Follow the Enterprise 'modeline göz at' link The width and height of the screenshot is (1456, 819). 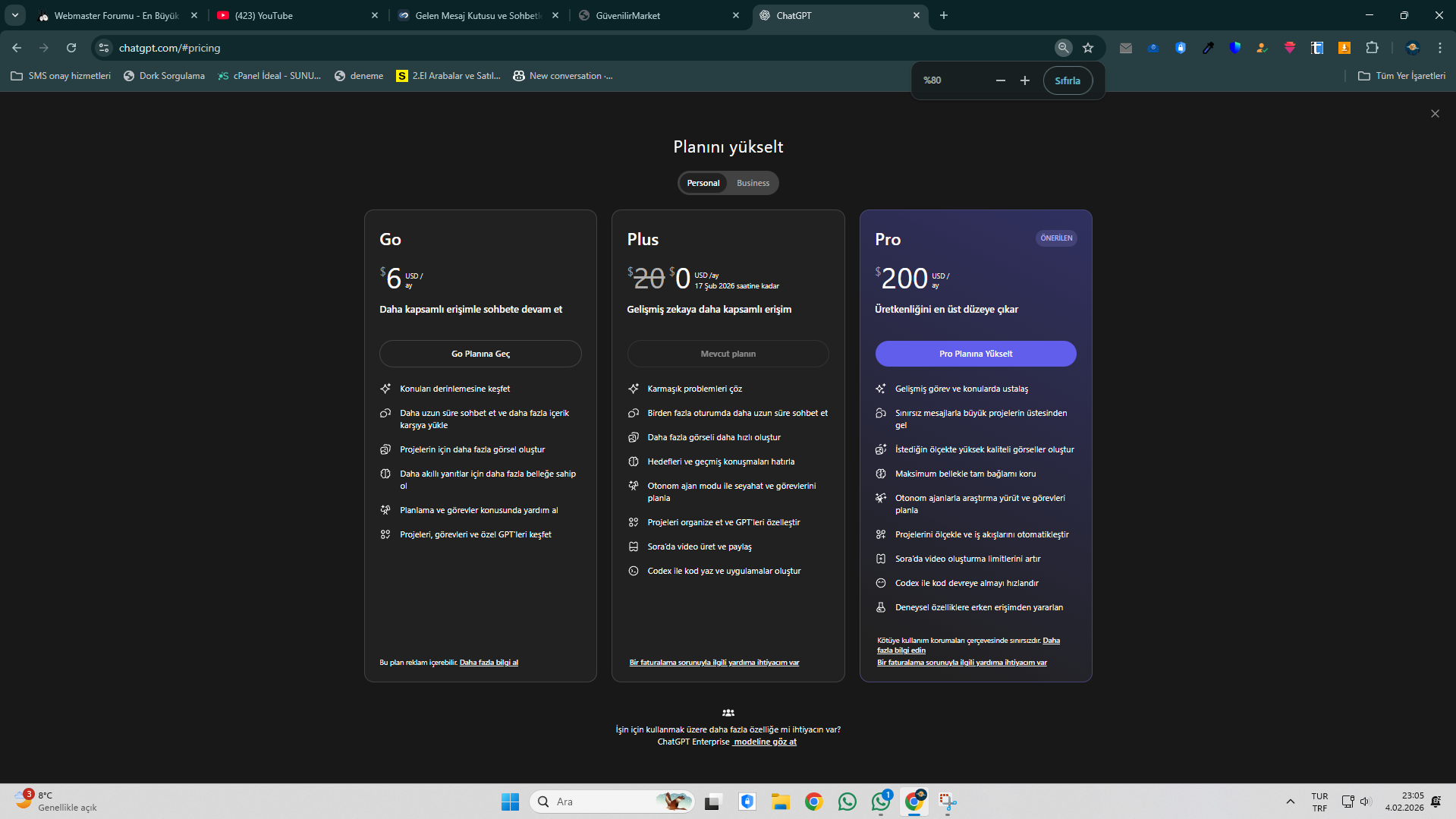[765, 742]
